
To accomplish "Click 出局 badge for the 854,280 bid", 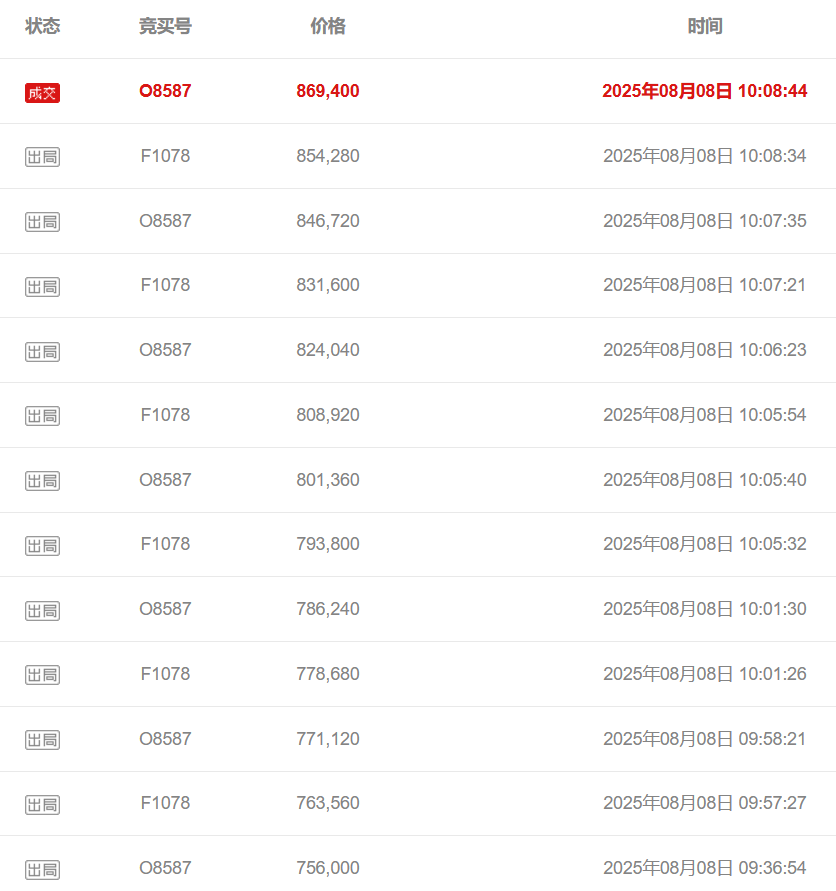I will coord(42,157).
